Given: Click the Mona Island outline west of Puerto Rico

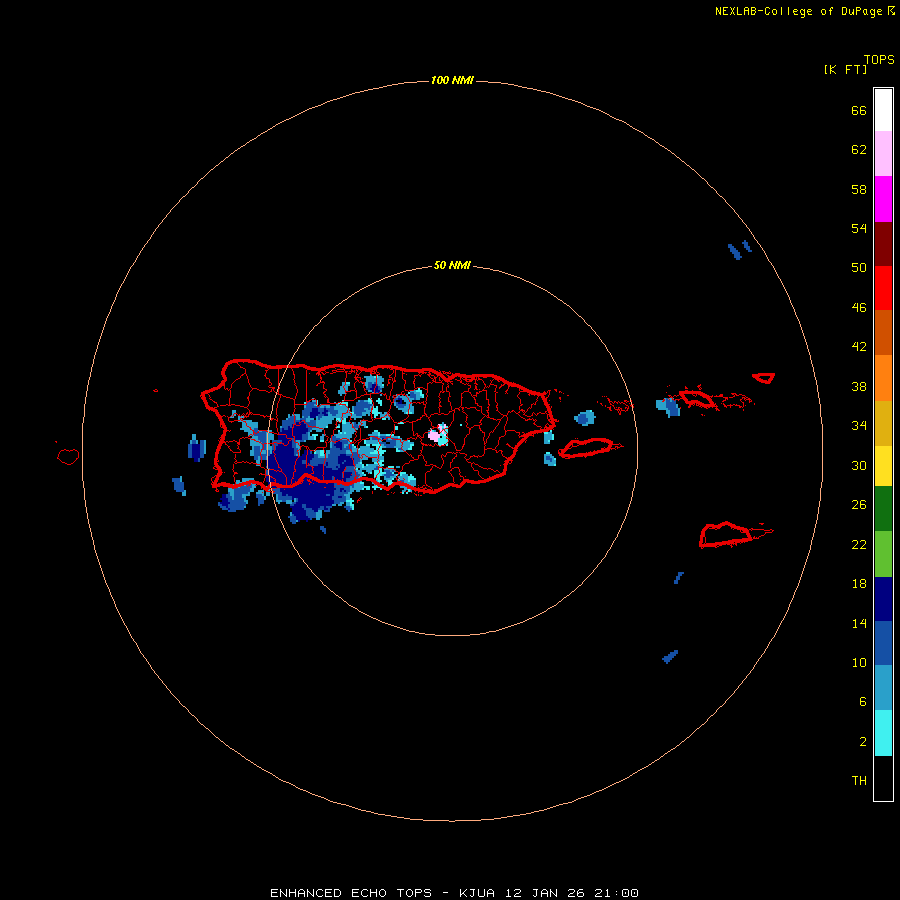Looking at the screenshot, I should tap(68, 456).
